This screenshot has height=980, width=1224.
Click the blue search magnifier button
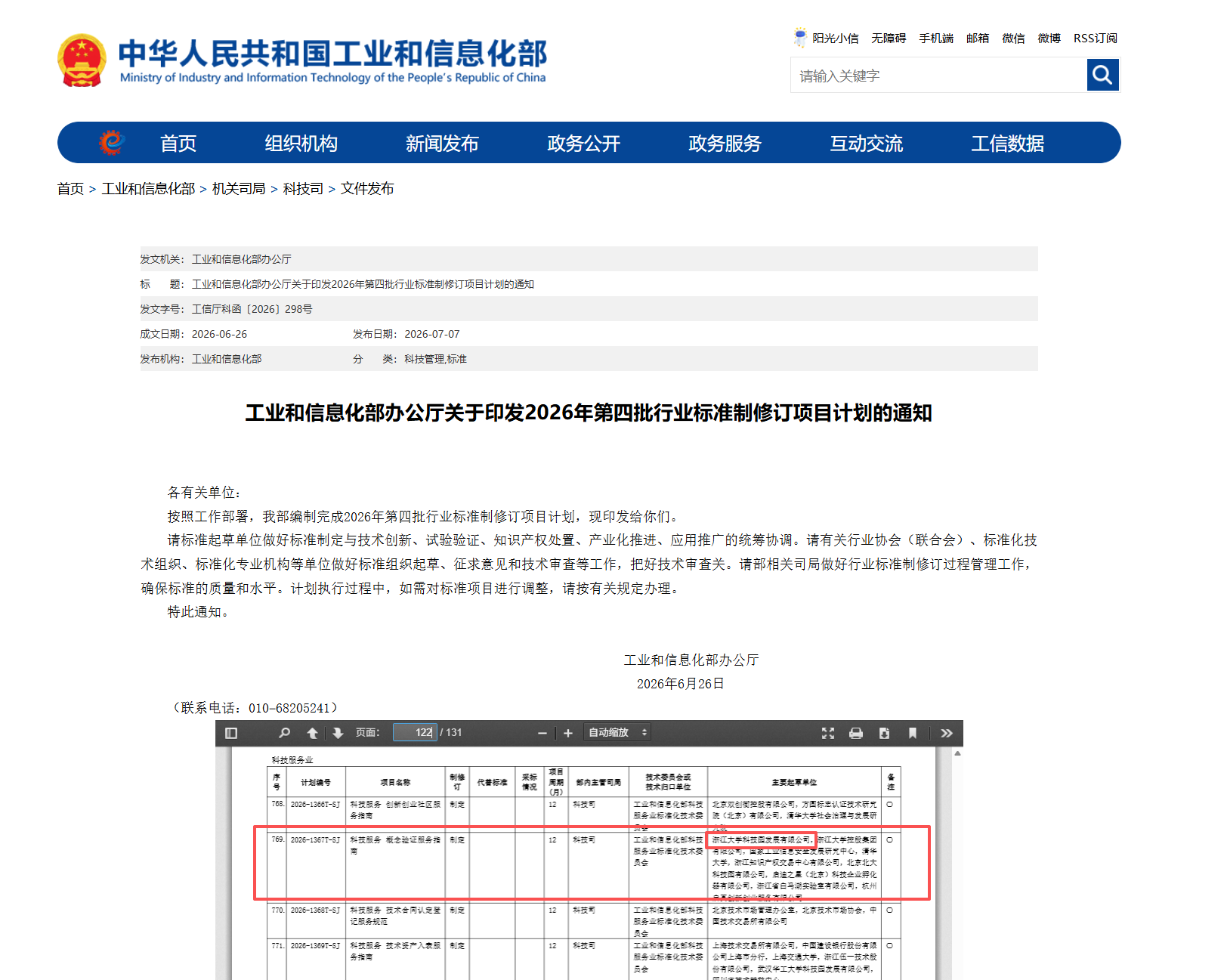(1103, 75)
